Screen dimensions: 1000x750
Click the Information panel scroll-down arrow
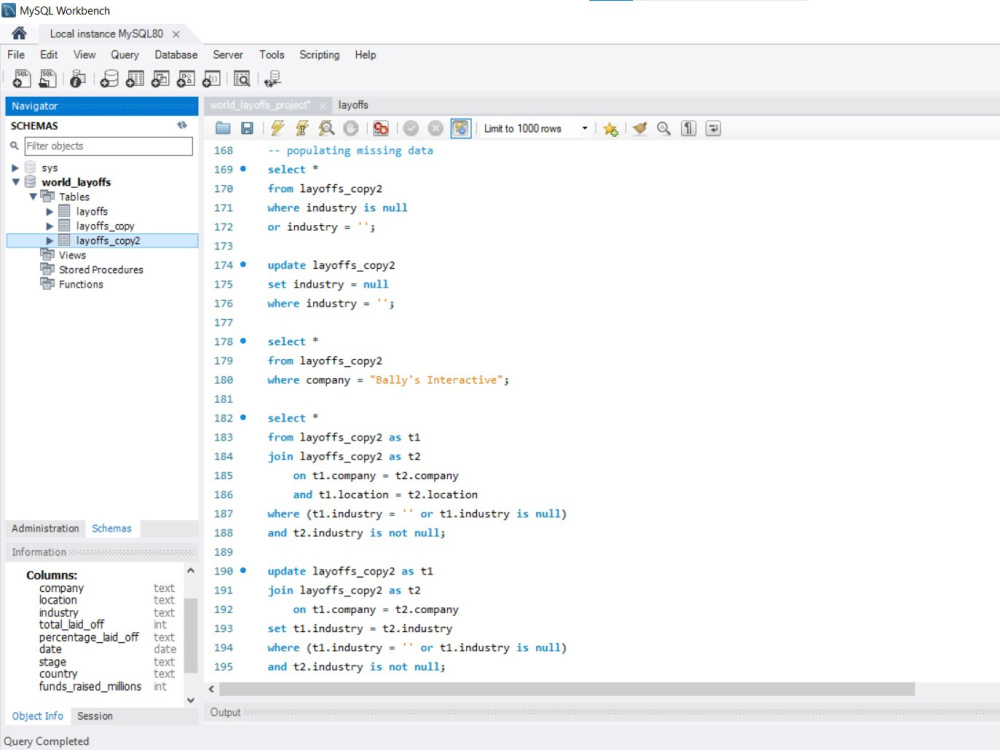[x=191, y=700]
